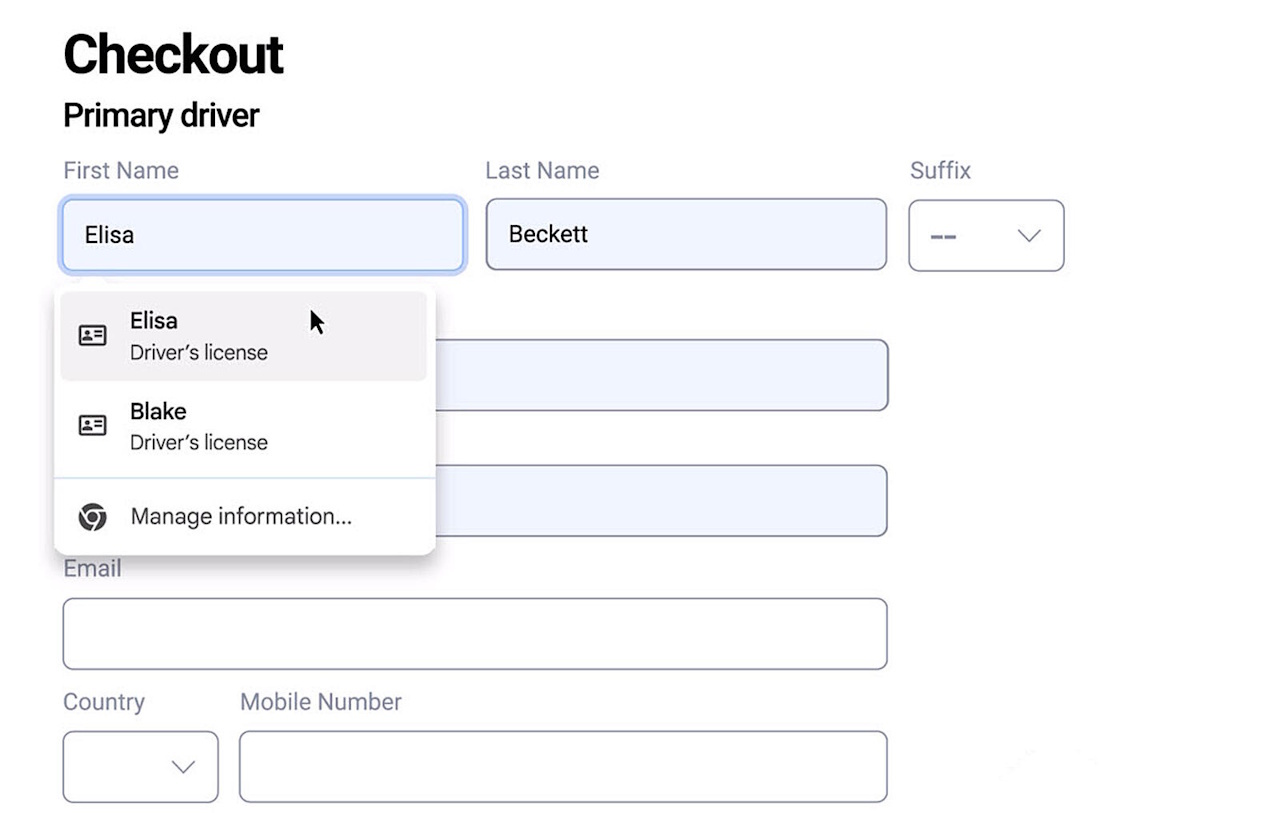Focus the First Name field containing Elisa
This screenshot has width=1280, height=813.
[262, 235]
